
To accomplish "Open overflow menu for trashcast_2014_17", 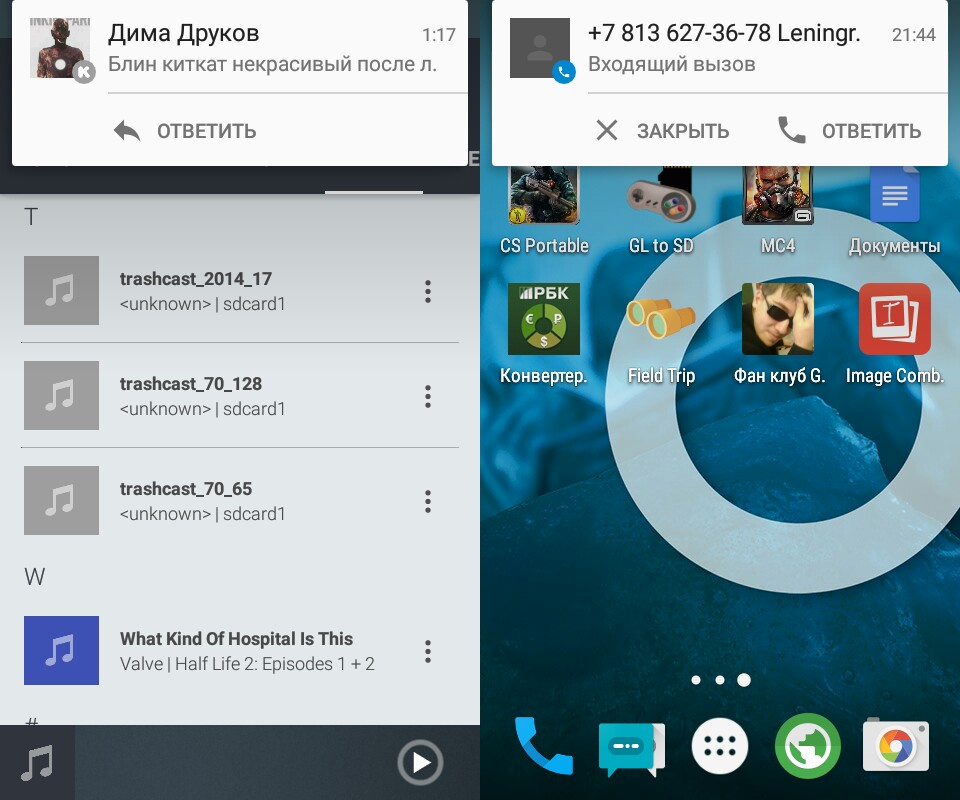I will 428,291.
